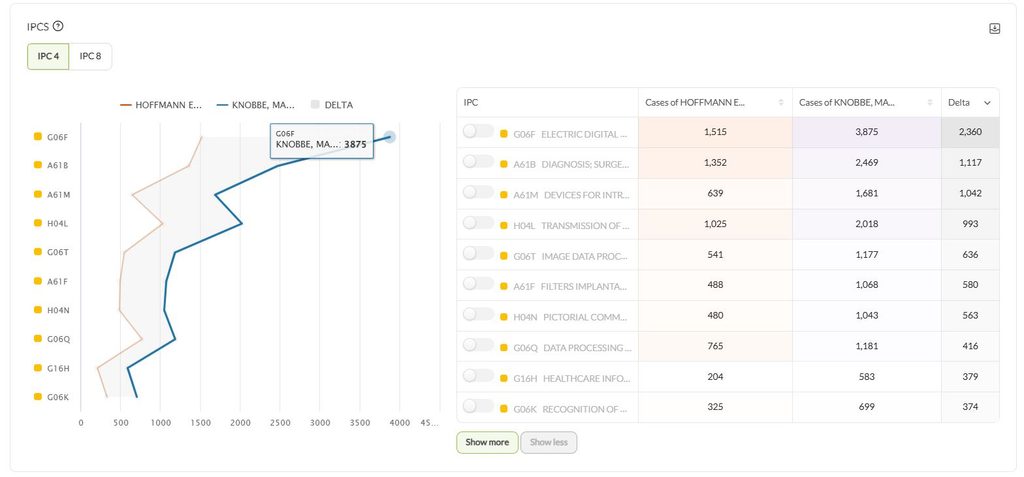Click yellow marker beside A61F chart axis label

coord(38,281)
